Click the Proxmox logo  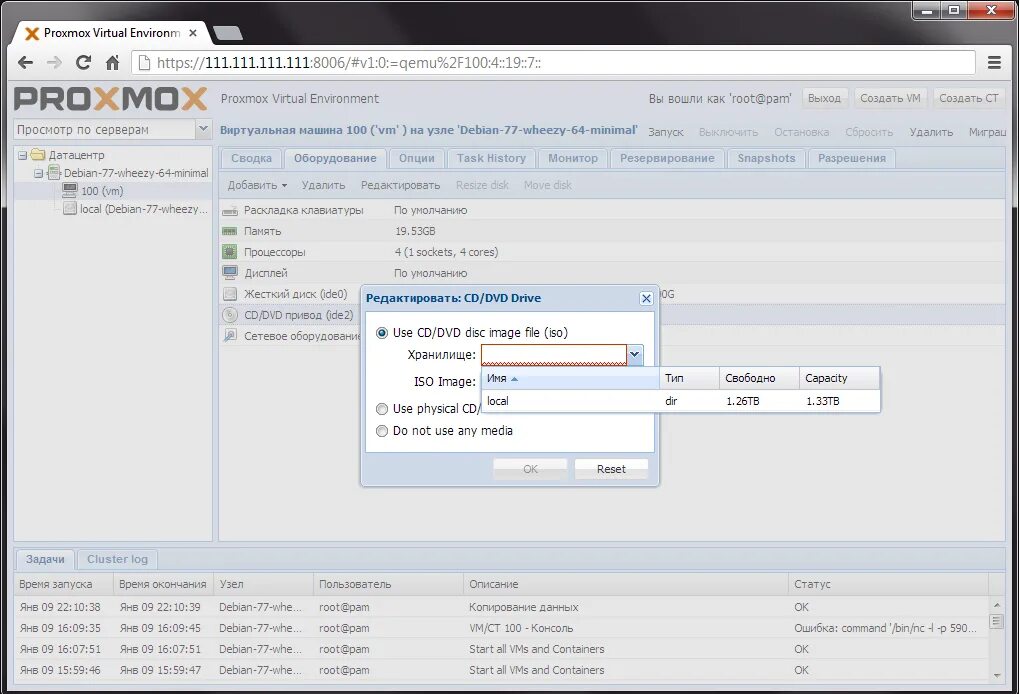(110, 99)
